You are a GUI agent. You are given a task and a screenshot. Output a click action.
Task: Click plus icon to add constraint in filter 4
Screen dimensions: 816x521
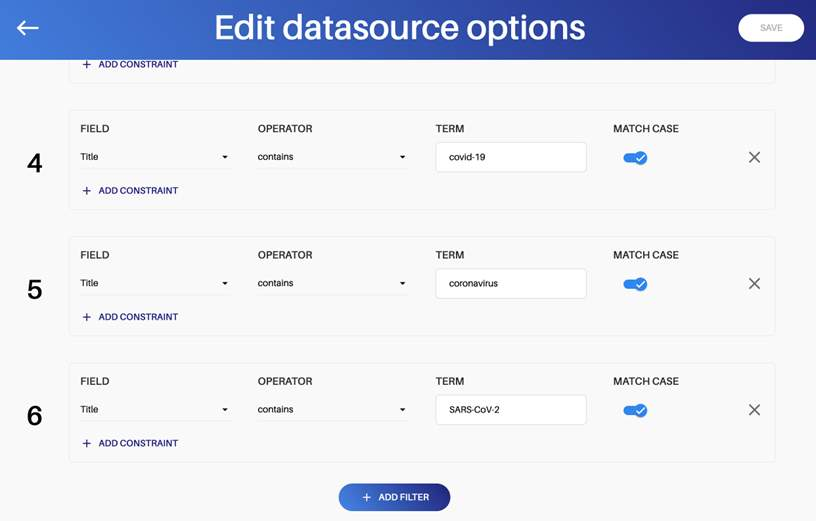coord(87,191)
